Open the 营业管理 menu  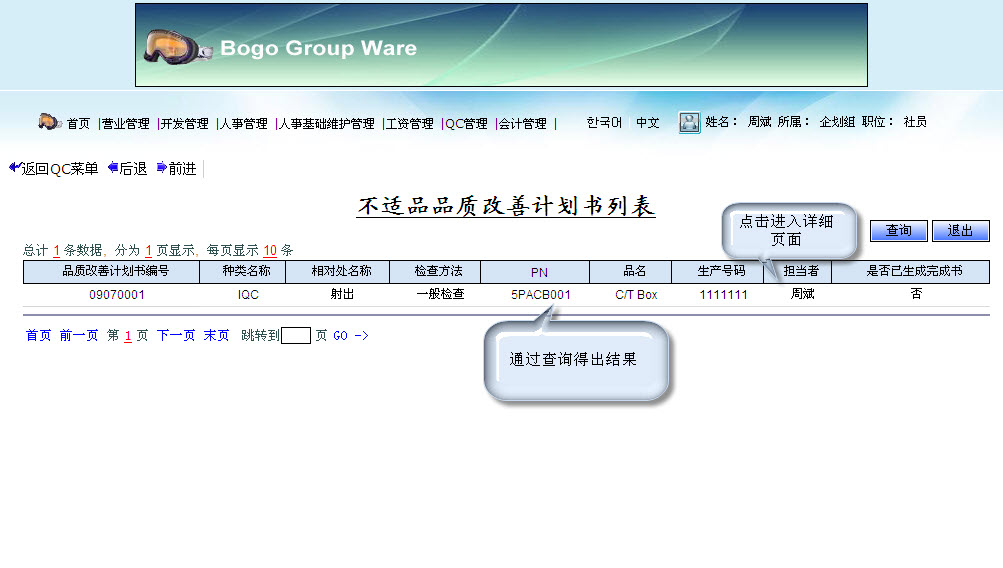125,124
